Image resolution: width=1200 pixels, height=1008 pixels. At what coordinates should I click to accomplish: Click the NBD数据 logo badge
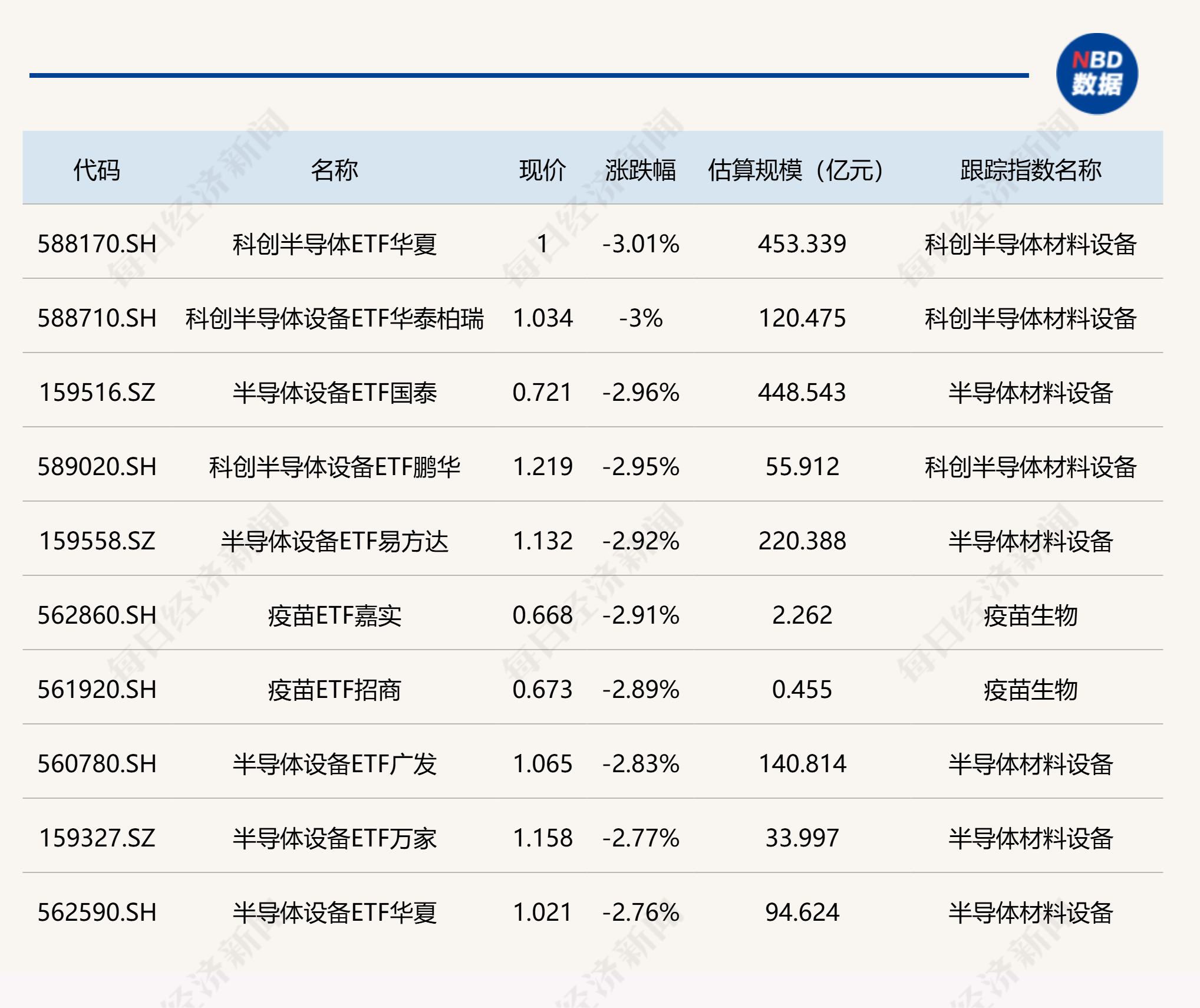pos(1097,74)
